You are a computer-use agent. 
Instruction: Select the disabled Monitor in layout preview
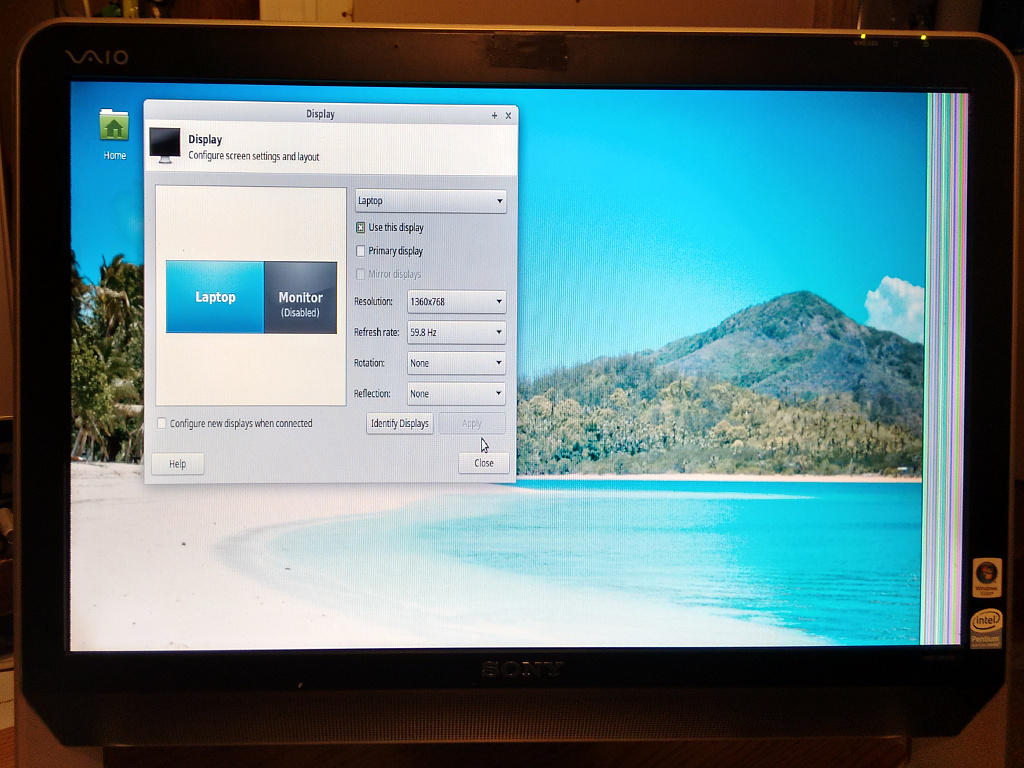pos(300,298)
